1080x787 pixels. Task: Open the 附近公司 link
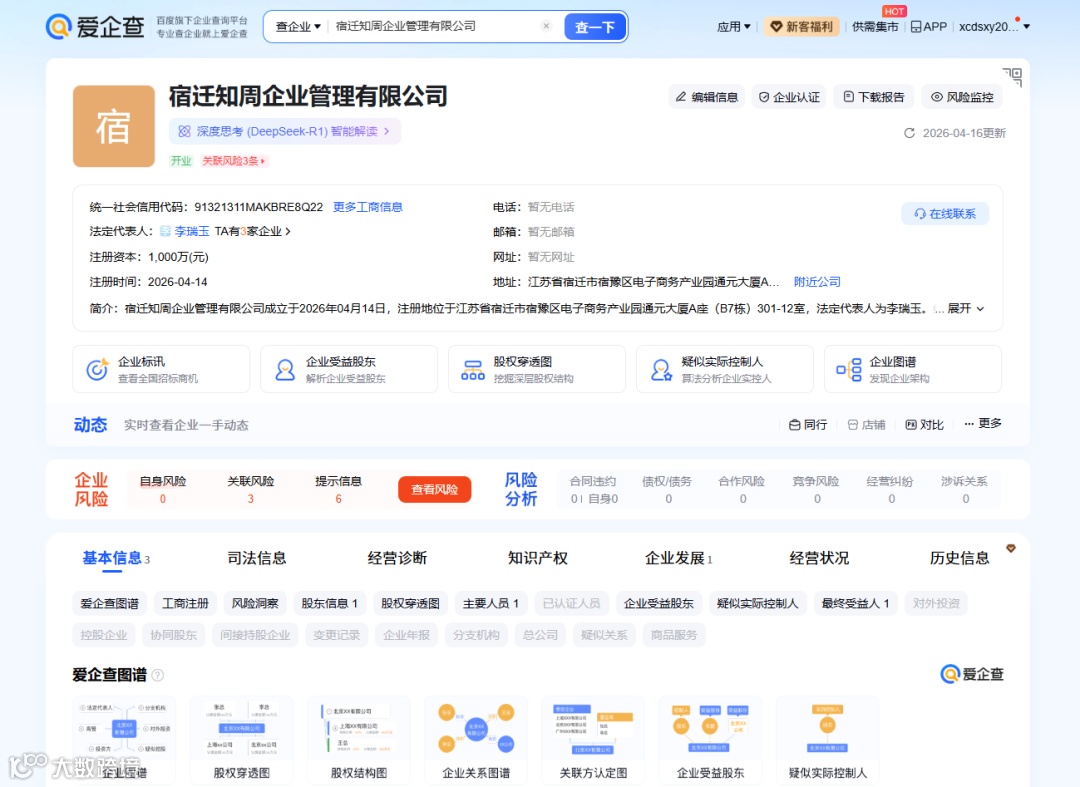pos(817,282)
